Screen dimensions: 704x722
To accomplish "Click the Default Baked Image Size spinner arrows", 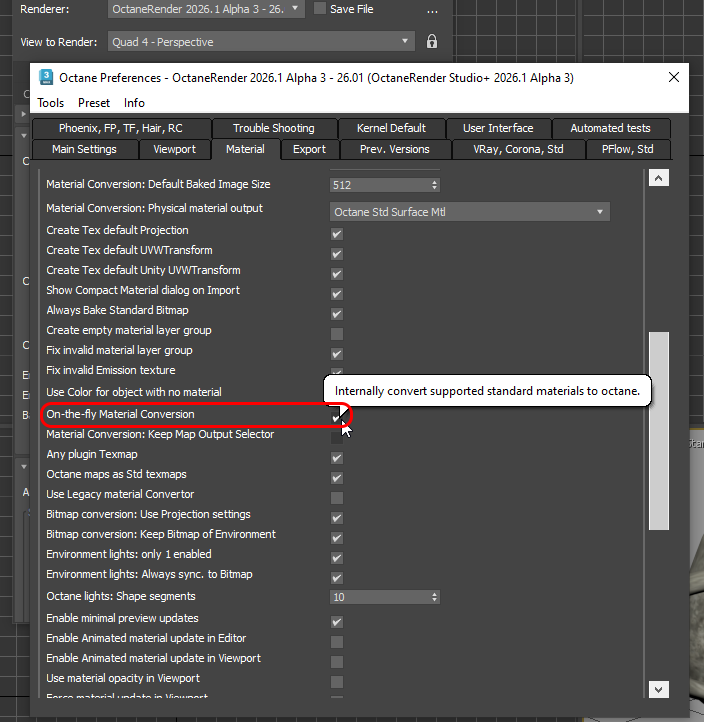I will point(434,185).
